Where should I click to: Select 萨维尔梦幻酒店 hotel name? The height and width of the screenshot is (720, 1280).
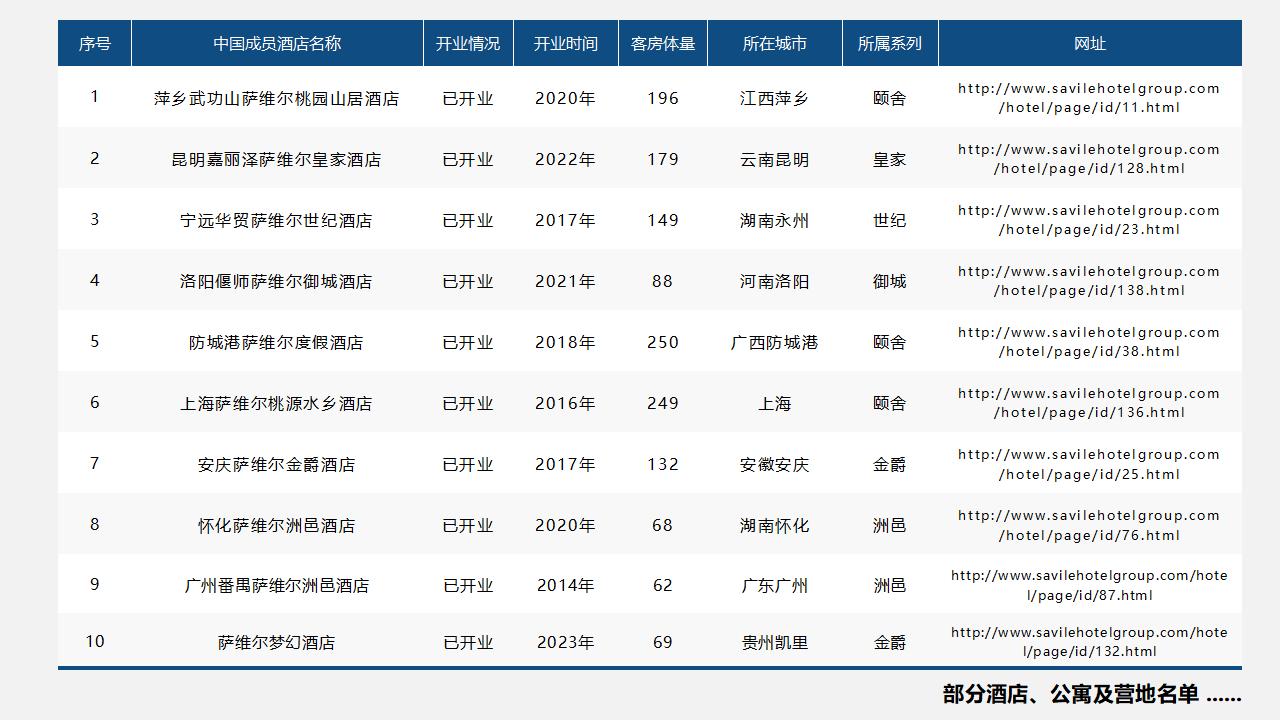tap(276, 643)
